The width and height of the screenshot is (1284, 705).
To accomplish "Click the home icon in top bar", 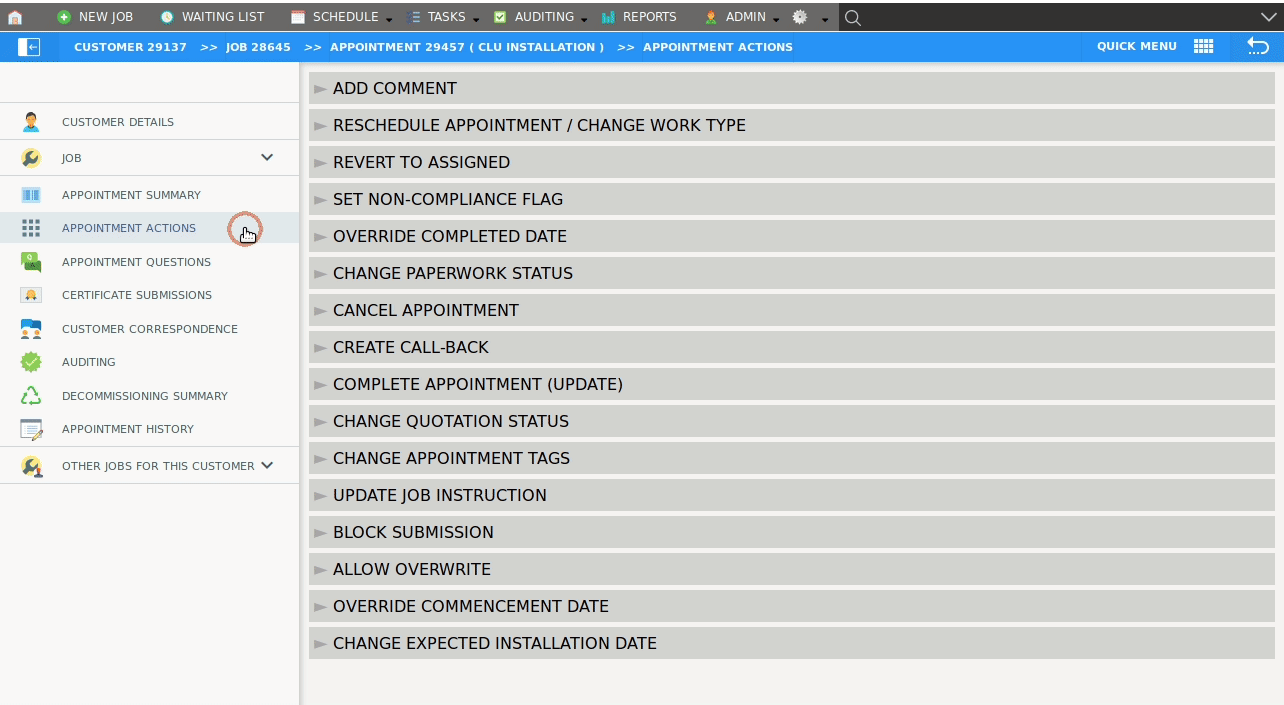I will (15, 17).
